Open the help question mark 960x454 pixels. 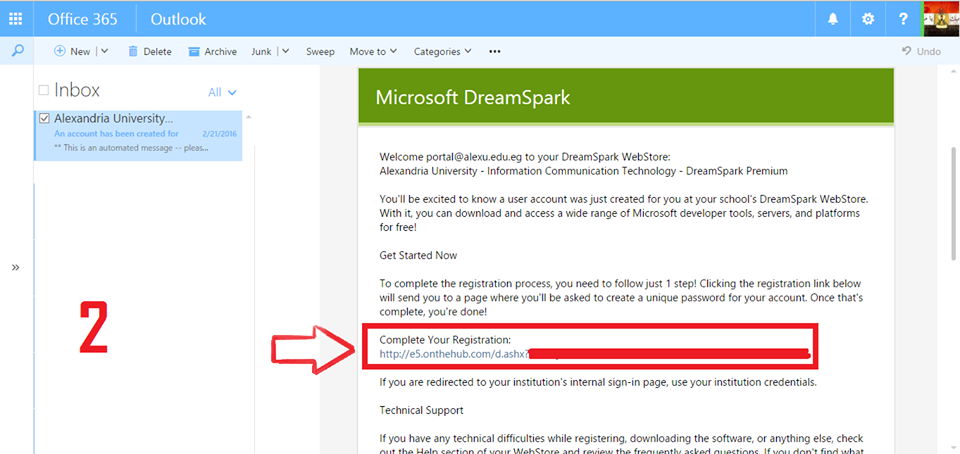903,20
